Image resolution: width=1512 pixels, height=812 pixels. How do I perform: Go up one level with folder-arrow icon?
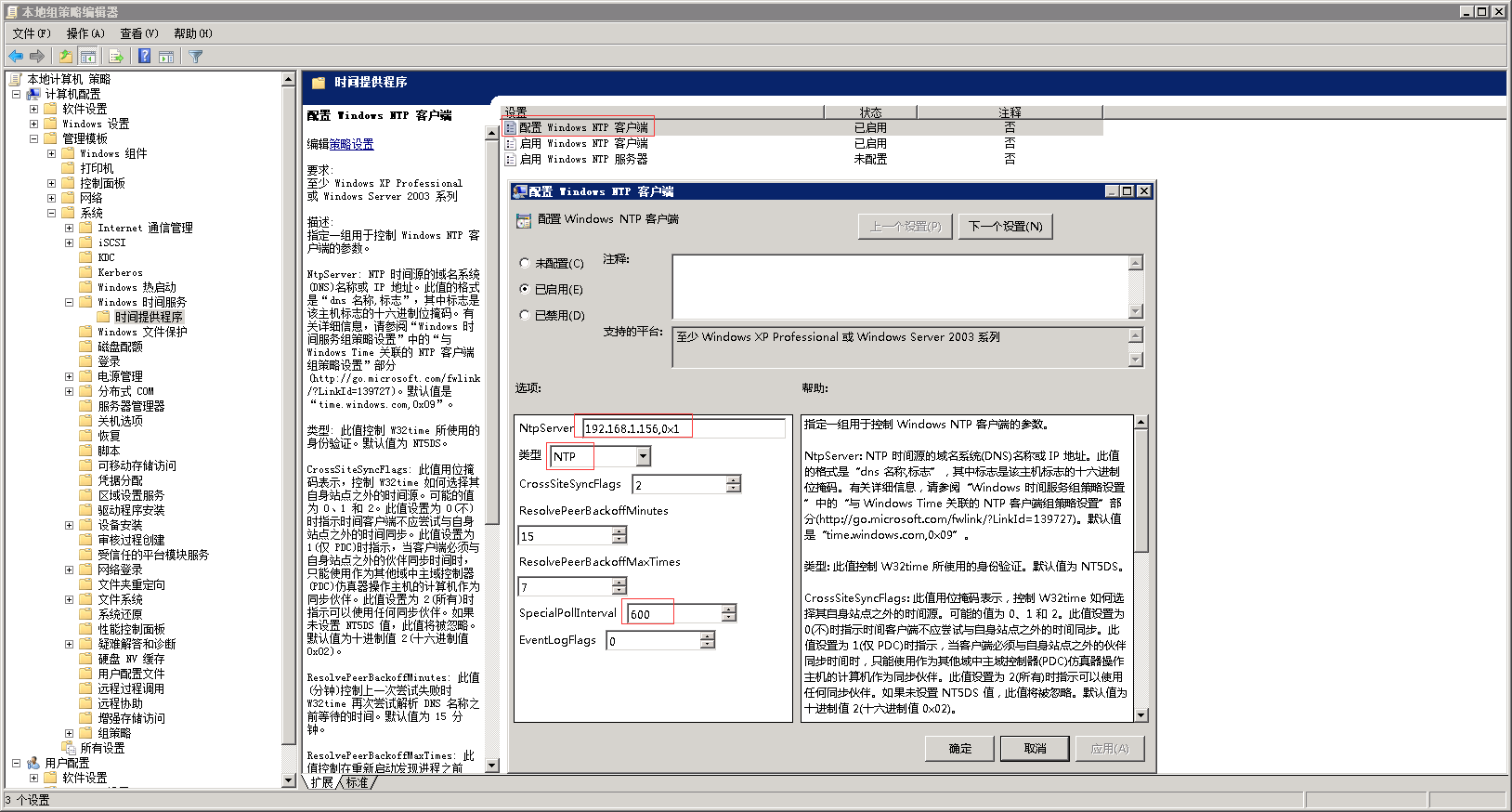coord(66,56)
